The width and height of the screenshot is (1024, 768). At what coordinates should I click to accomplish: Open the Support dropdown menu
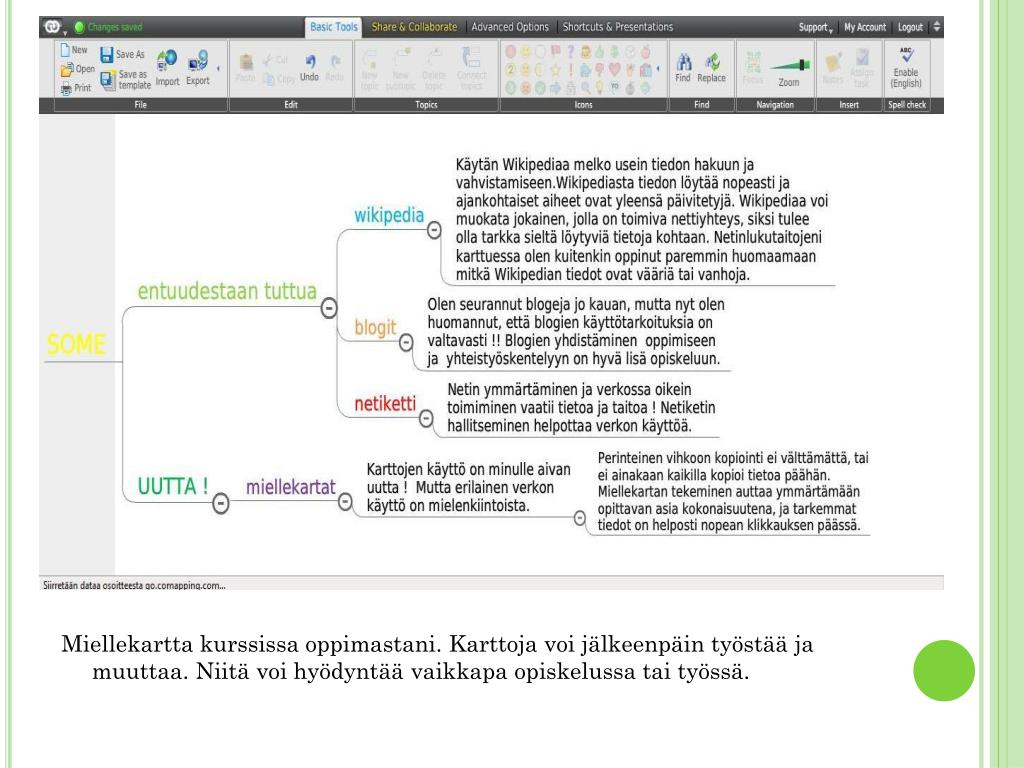click(816, 27)
